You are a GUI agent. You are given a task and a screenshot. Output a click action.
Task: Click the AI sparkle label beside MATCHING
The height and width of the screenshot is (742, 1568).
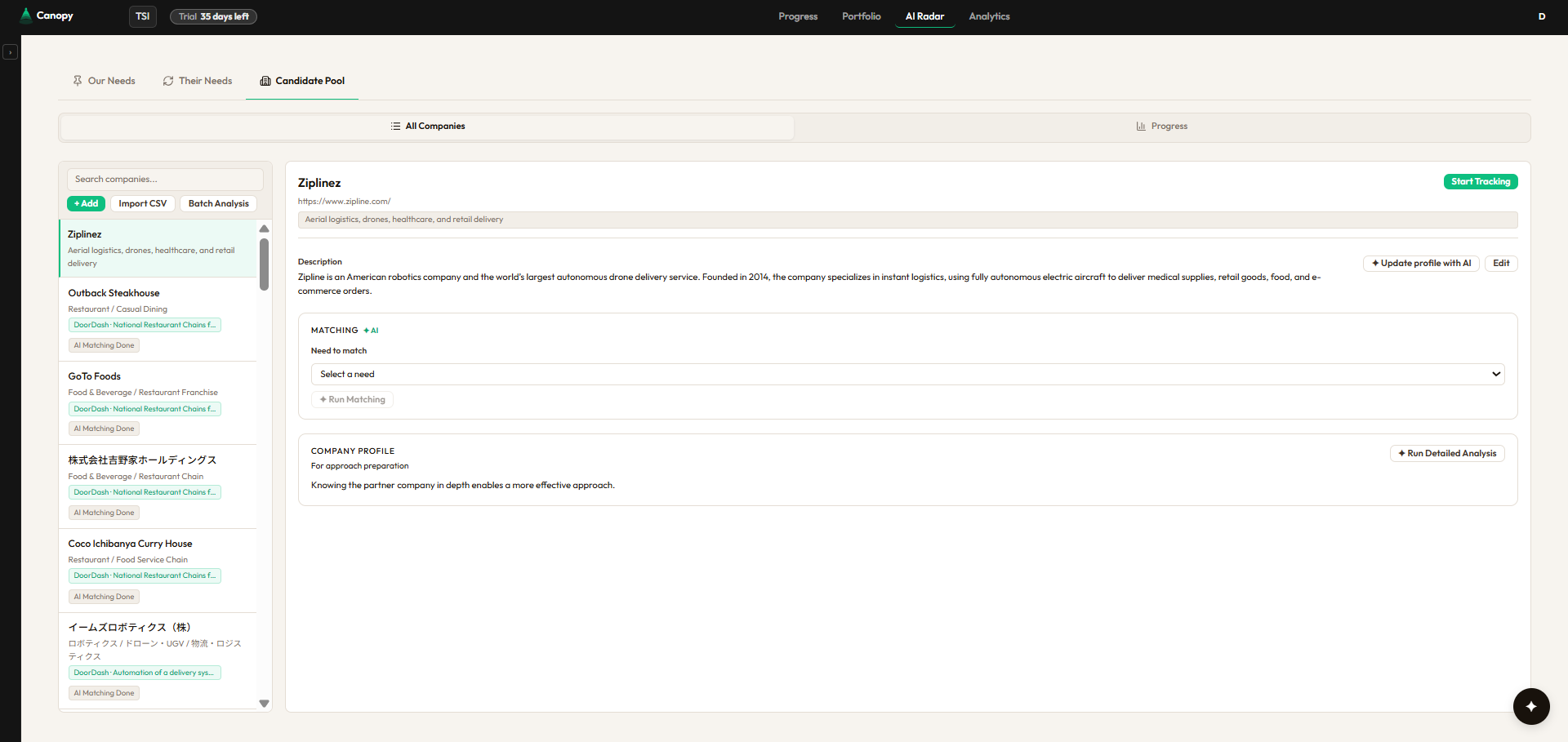coord(371,331)
